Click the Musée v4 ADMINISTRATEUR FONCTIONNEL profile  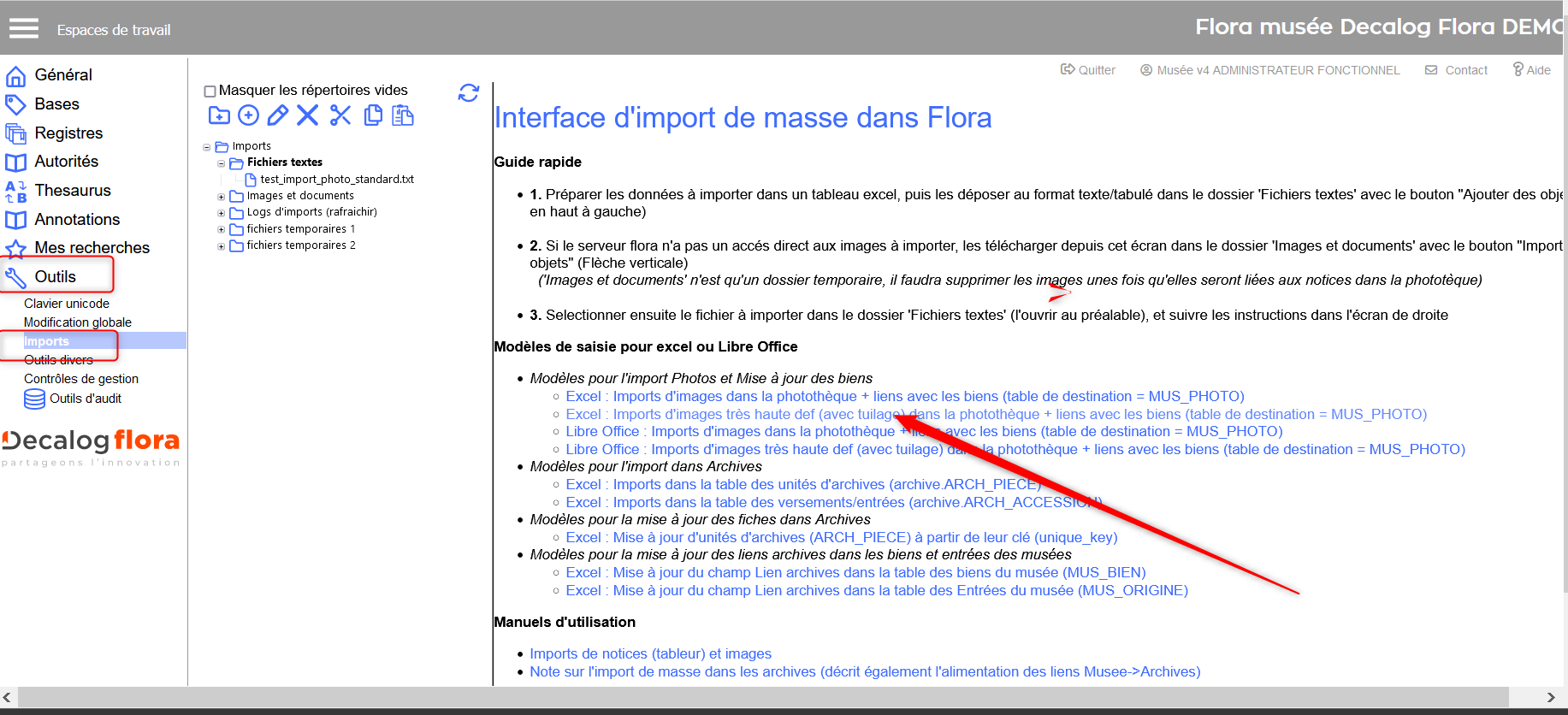pos(1270,70)
